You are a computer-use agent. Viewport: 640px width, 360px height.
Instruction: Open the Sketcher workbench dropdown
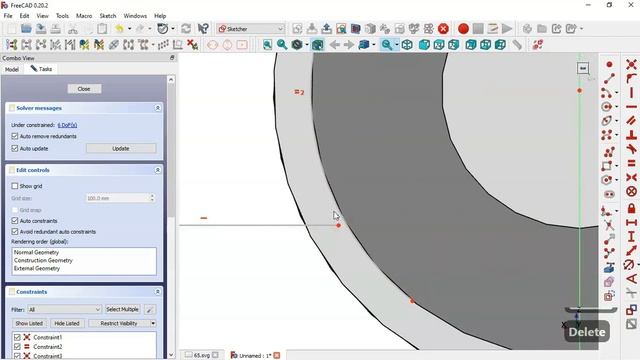(x=251, y=29)
